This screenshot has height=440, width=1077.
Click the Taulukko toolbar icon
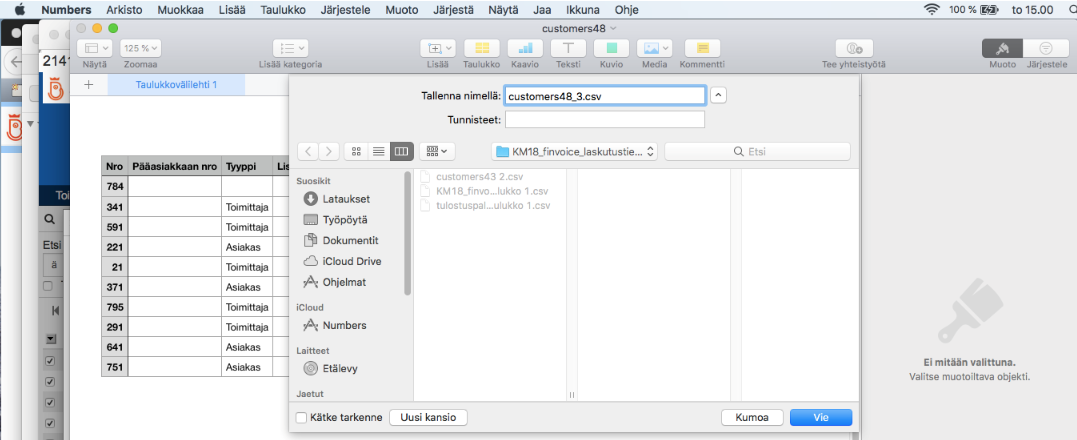tap(482, 48)
